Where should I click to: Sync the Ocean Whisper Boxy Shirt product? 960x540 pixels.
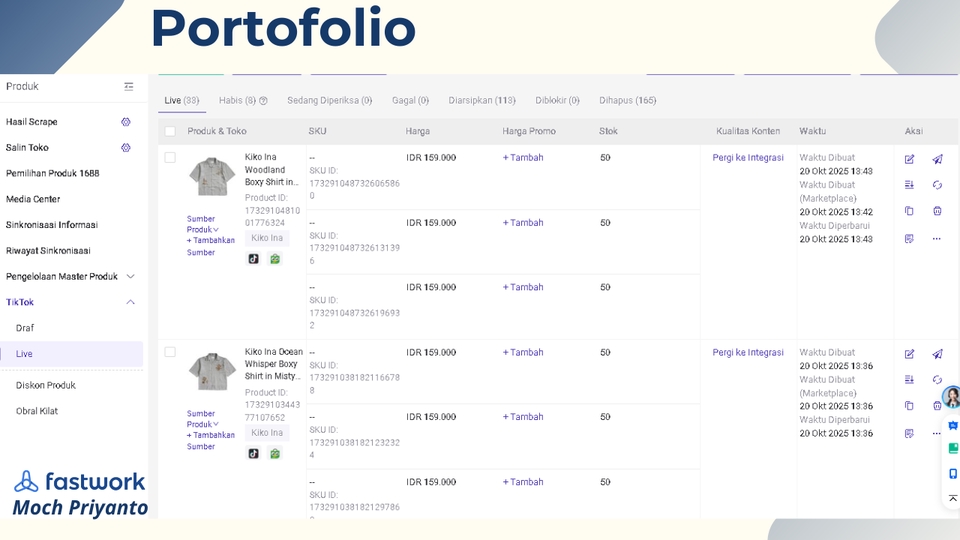(x=937, y=380)
